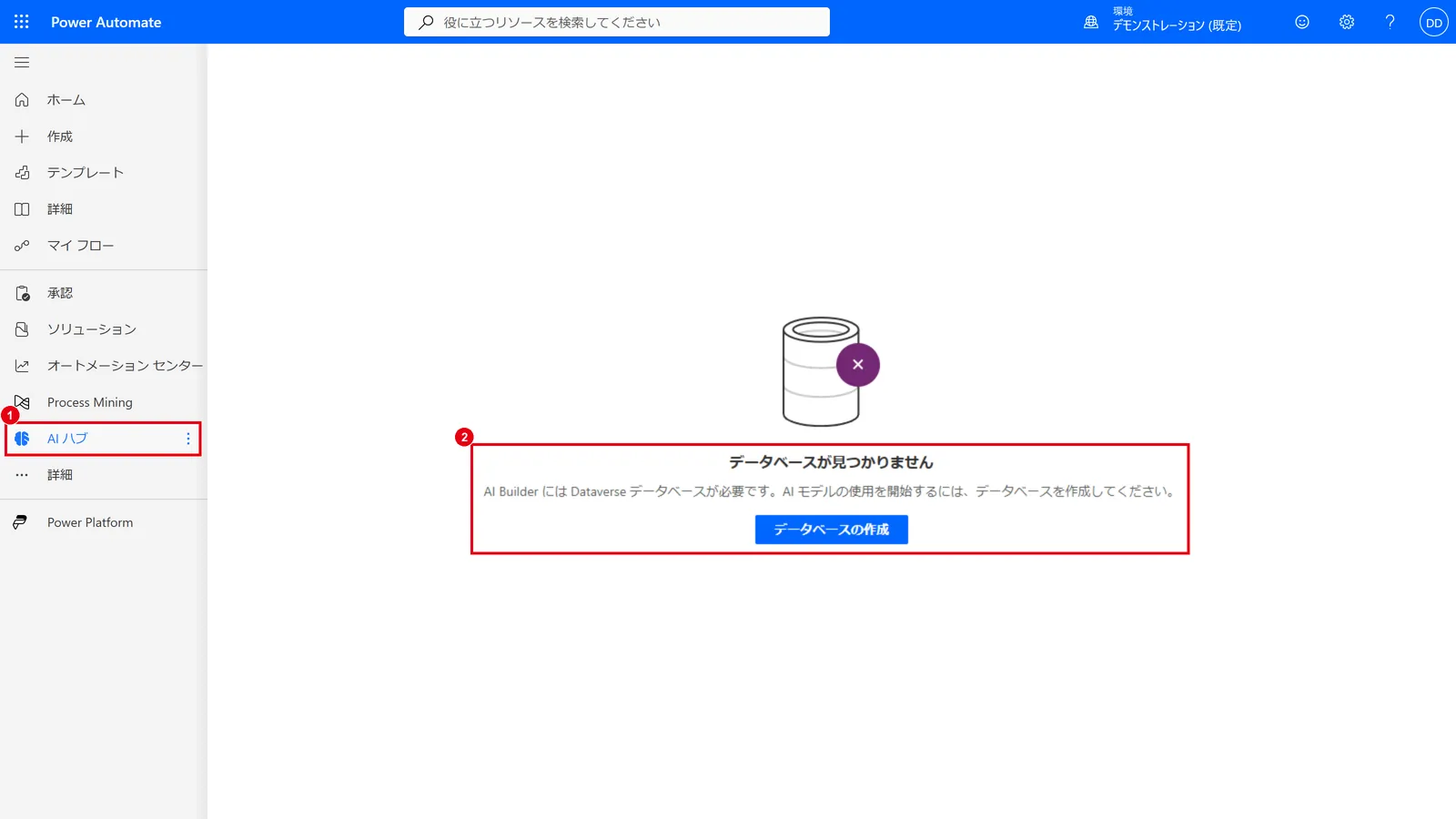Open オートメーション センター in the sidebar
Image resolution: width=1456 pixels, height=819 pixels.
[x=126, y=366]
